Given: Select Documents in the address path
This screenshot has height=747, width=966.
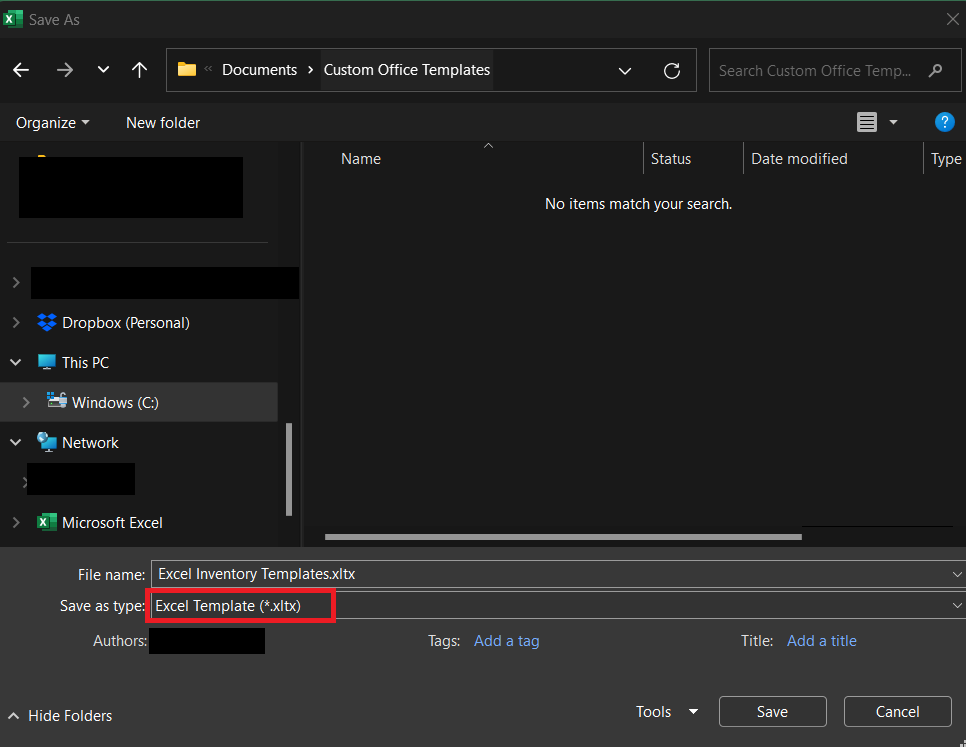Looking at the screenshot, I should point(259,70).
